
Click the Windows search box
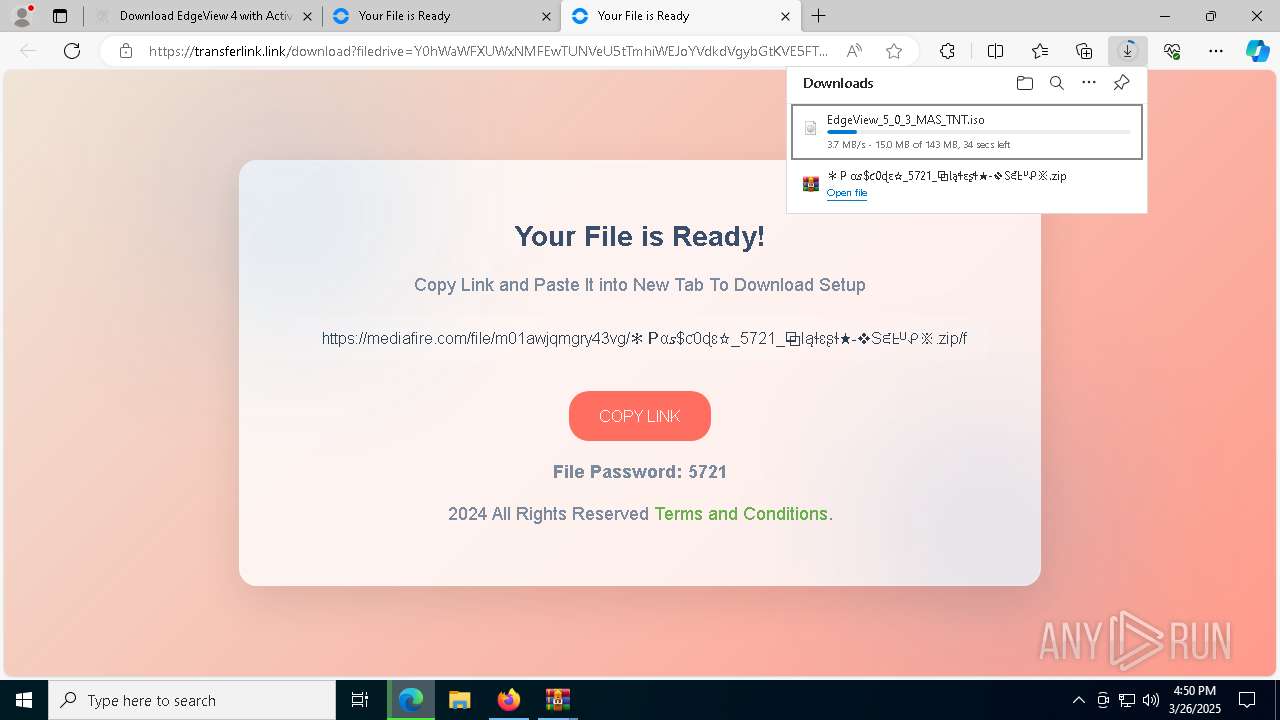(x=192, y=700)
